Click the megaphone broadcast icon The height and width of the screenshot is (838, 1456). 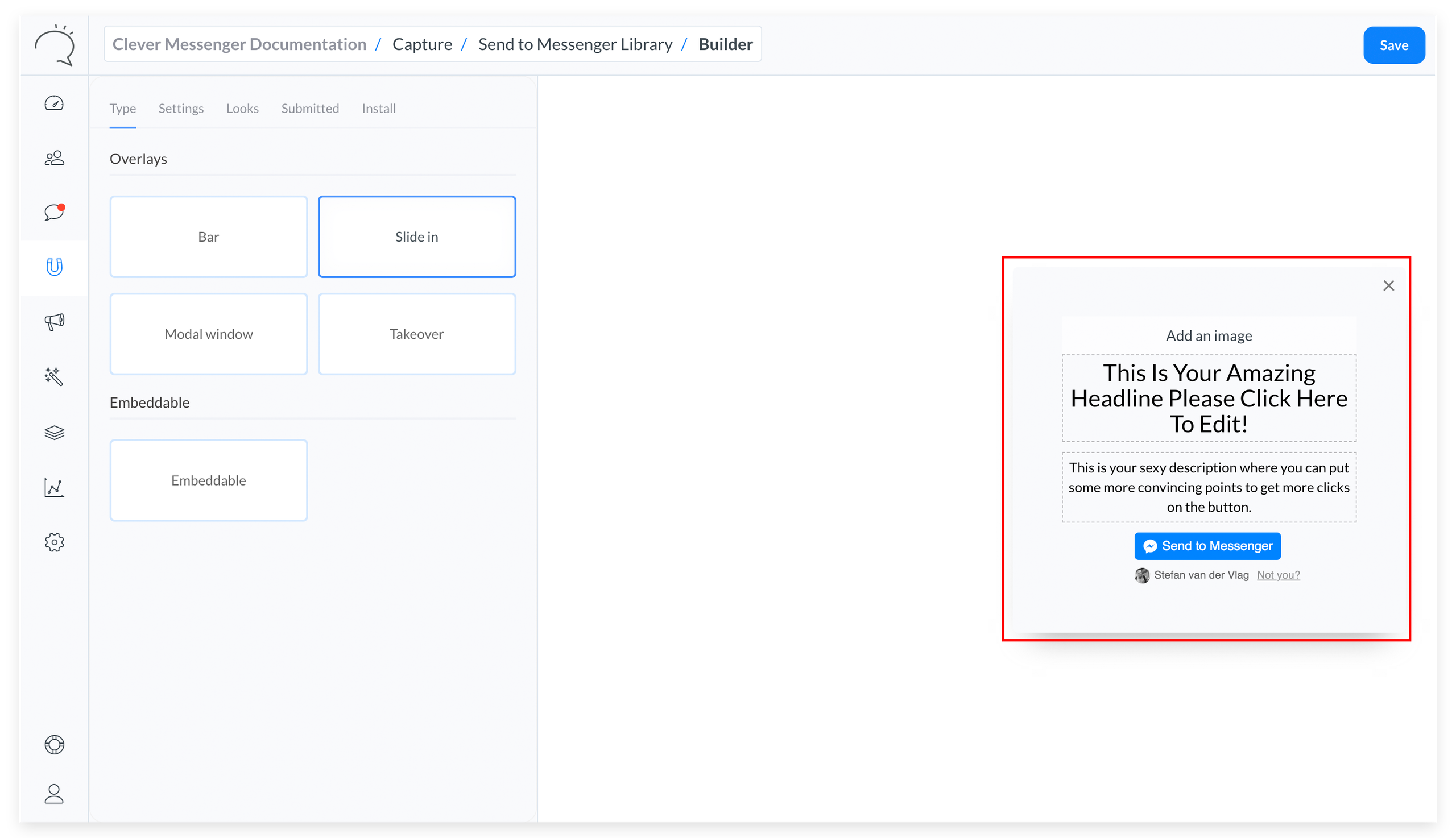(54, 321)
